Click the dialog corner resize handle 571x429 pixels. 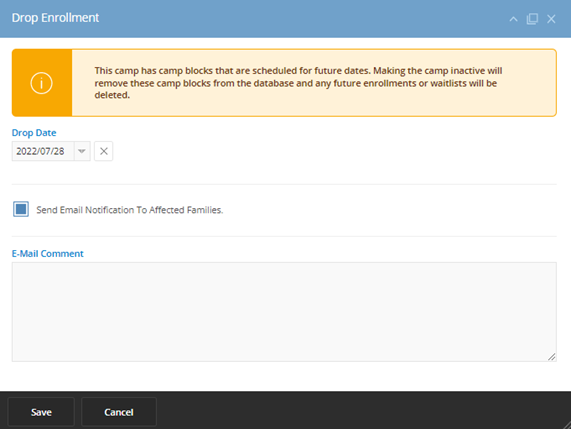[x=567, y=425]
